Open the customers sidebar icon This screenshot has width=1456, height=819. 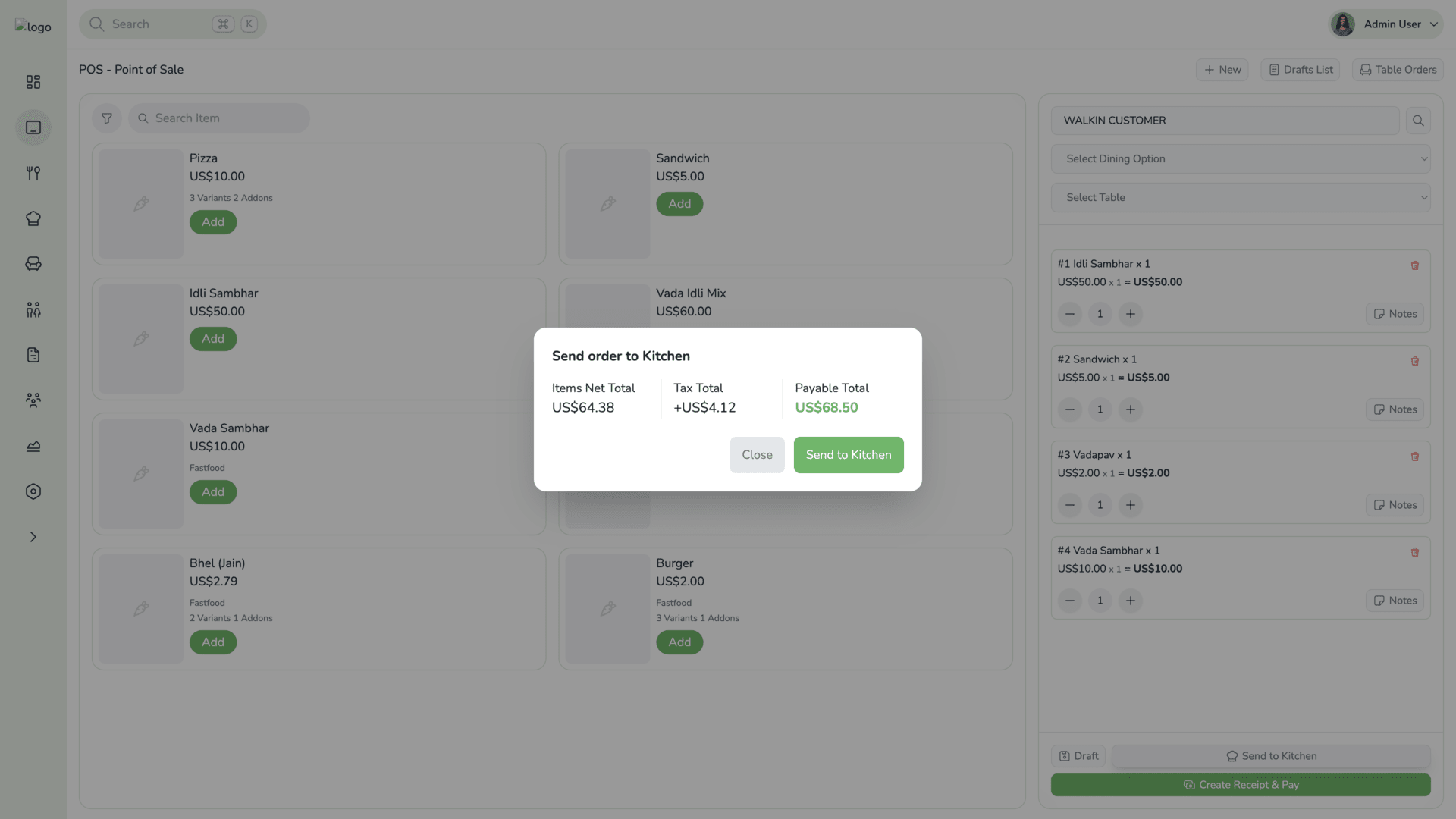[33, 400]
